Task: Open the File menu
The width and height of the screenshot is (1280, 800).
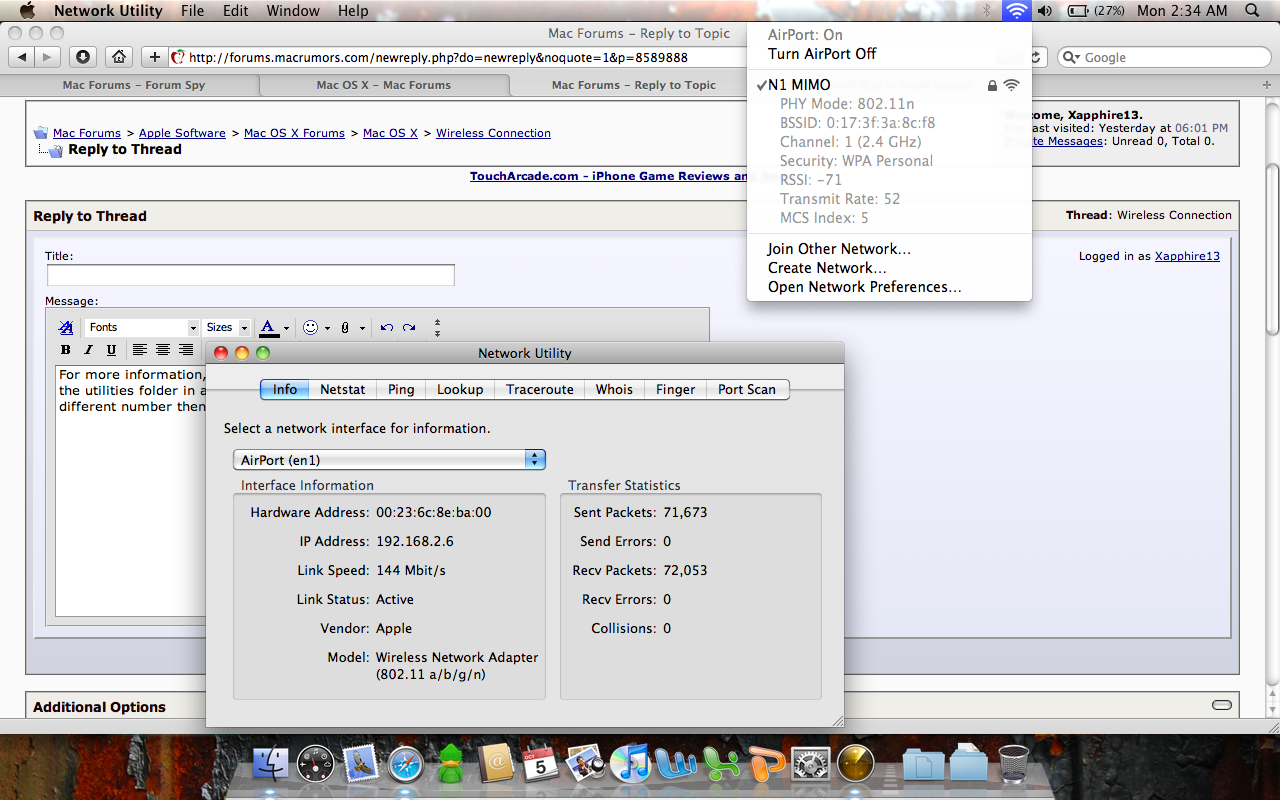Action: pyautogui.click(x=193, y=11)
